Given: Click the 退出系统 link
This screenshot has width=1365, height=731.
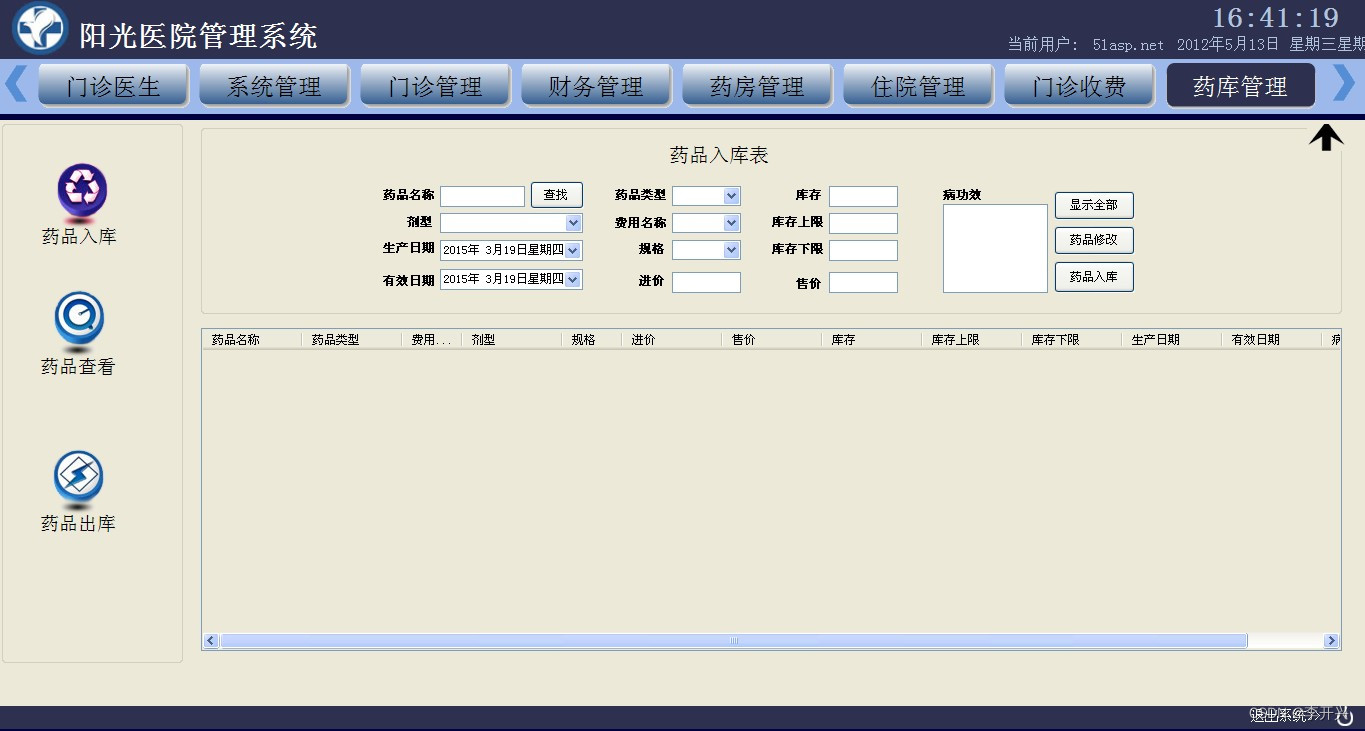Looking at the screenshot, I should click(1279, 716).
